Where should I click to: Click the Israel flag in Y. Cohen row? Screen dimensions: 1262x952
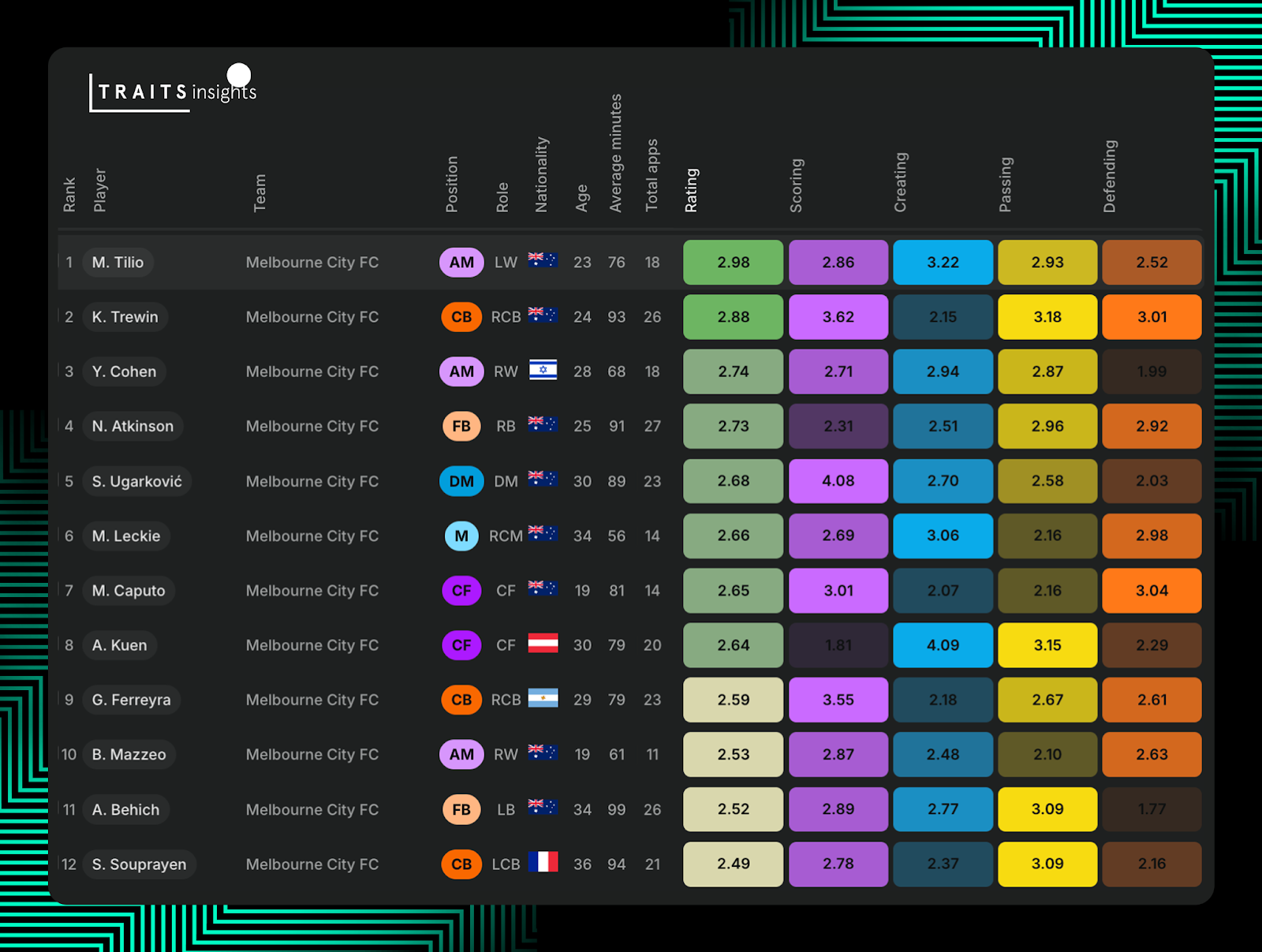[x=543, y=370]
